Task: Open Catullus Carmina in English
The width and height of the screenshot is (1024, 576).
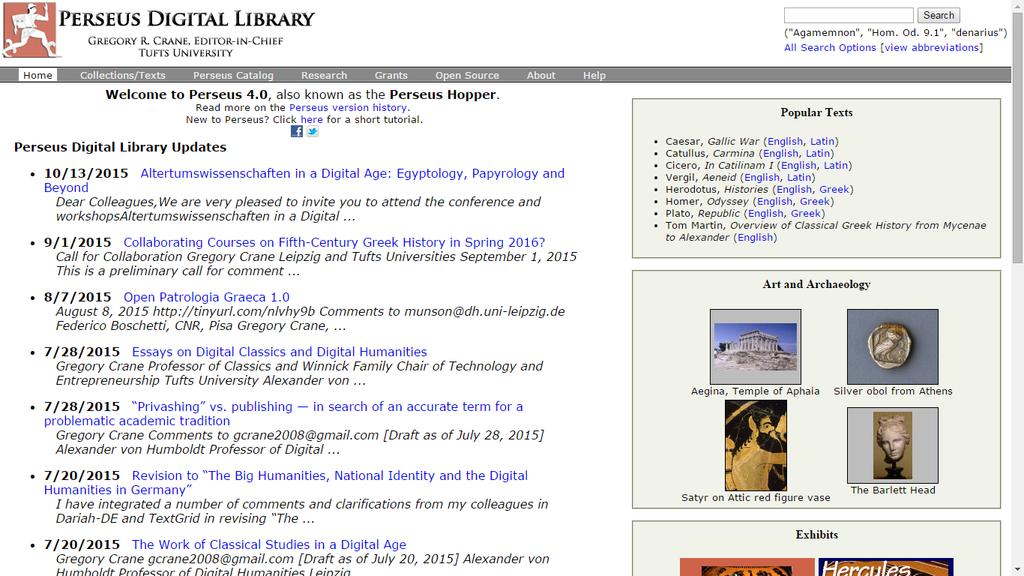Action: [x=780, y=153]
